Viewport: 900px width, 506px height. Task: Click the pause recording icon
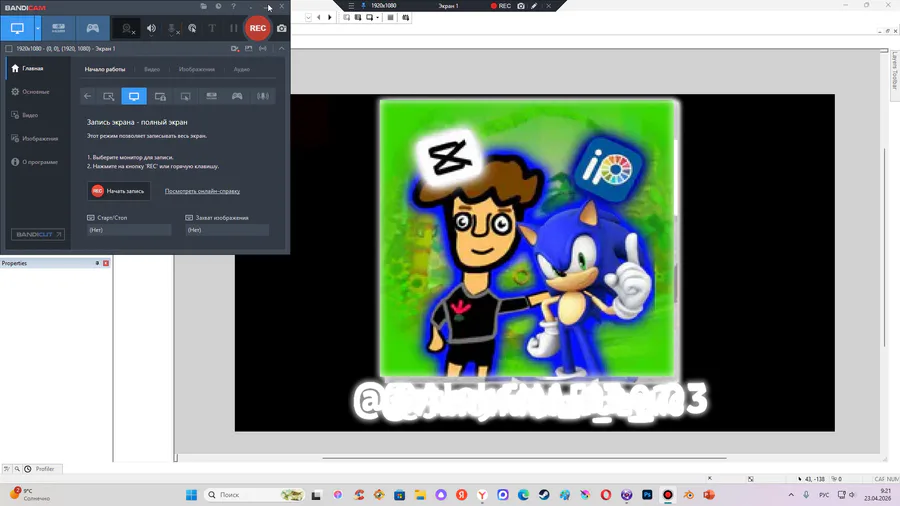coord(233,28)
